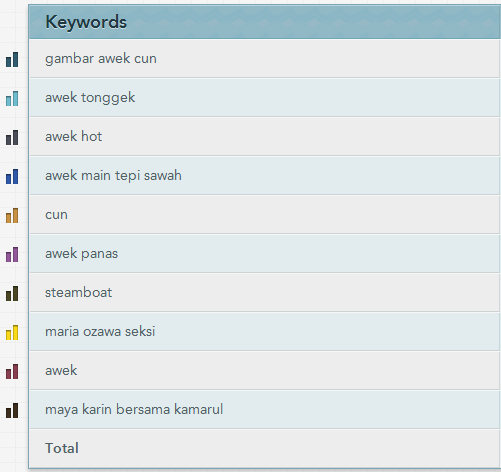Select the 'awek tonggek' keyword
Screen dimensions: 501x472
90,98
